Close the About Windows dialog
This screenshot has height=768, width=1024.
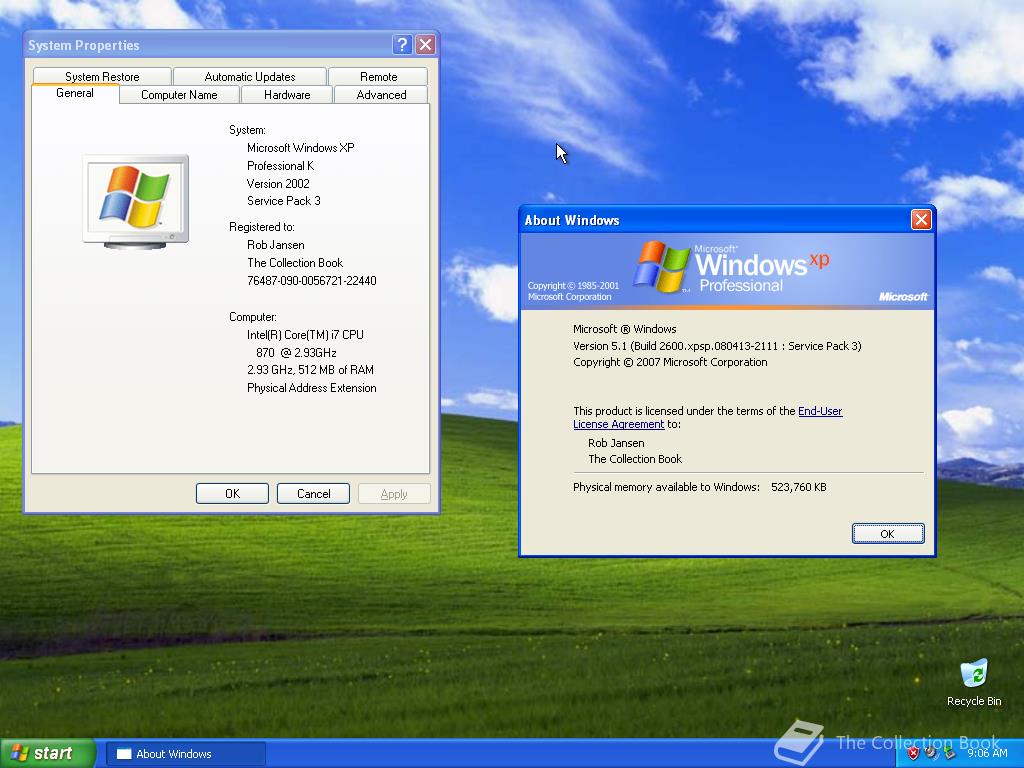(x=921, y=219)
